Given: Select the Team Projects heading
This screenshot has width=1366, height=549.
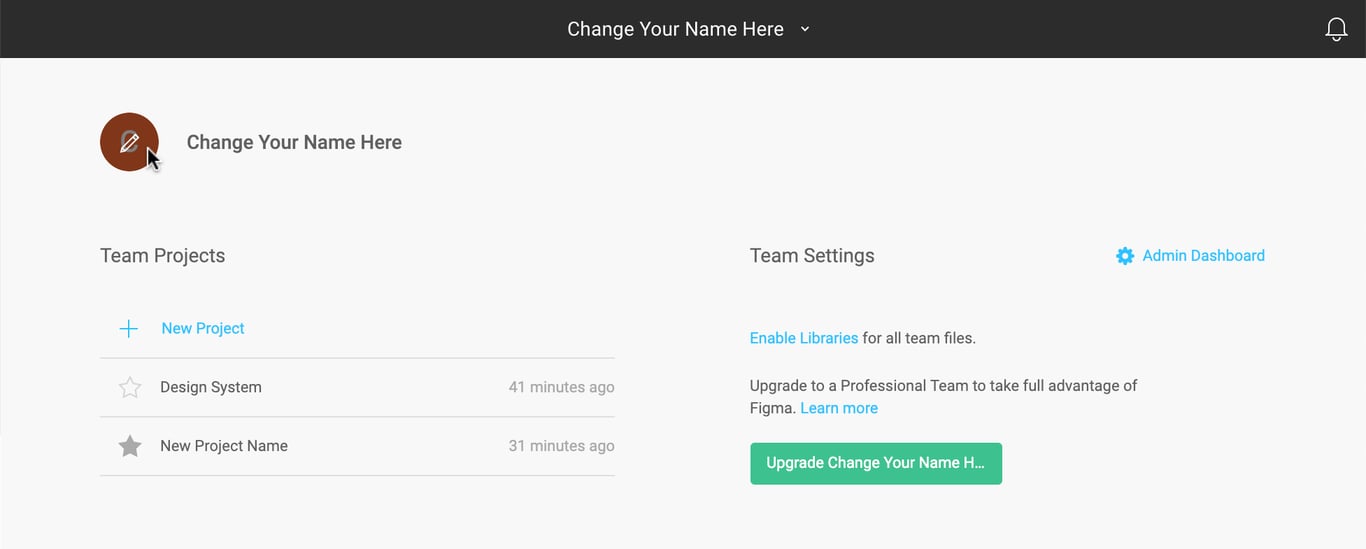Looking at the screenshot, I should [x=163, y=256].
